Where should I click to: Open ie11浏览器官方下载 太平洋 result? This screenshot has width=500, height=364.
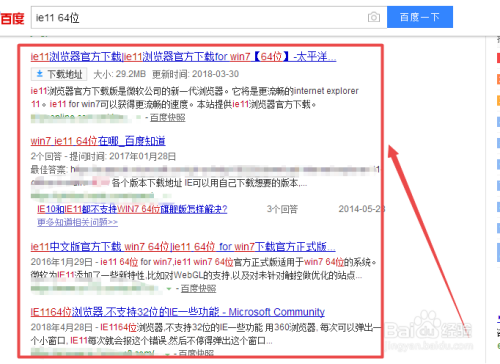(183, 57)
